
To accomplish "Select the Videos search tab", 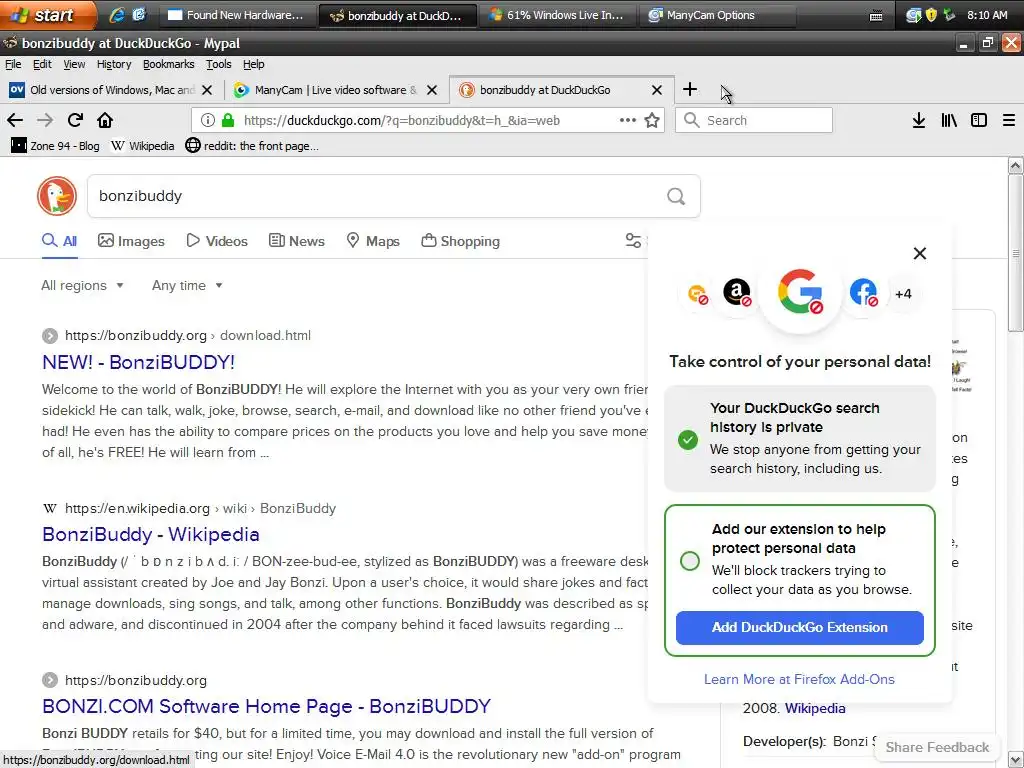I will tap(217, 241).
